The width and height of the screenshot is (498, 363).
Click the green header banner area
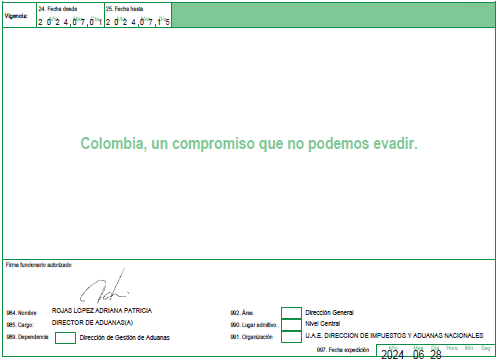pos(333,15)
